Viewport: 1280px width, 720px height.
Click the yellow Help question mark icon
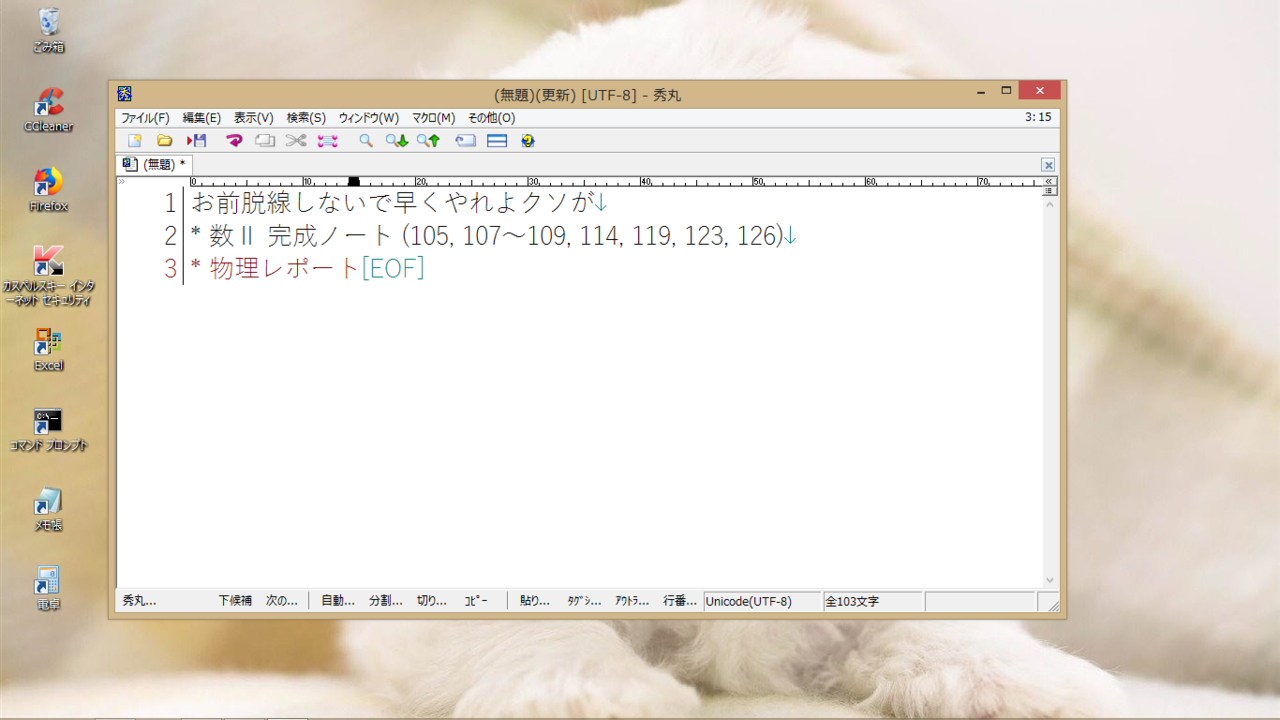[x=528, y=141]
